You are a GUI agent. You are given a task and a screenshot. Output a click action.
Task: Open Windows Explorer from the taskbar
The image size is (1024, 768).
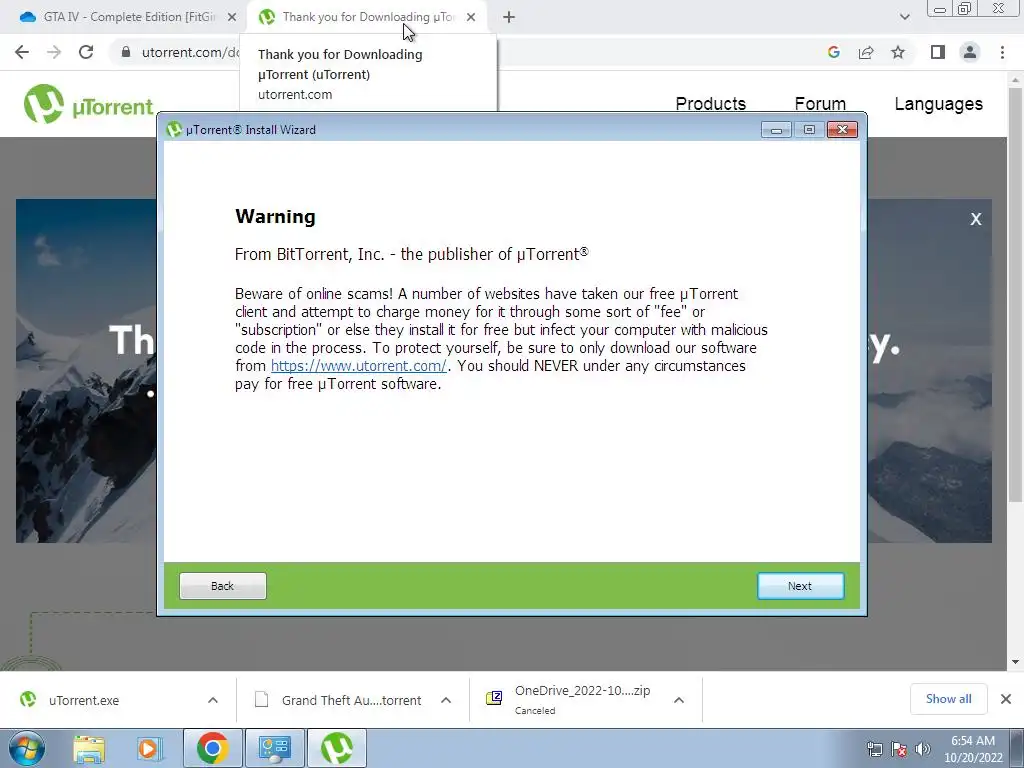click(x=89, y=748)
